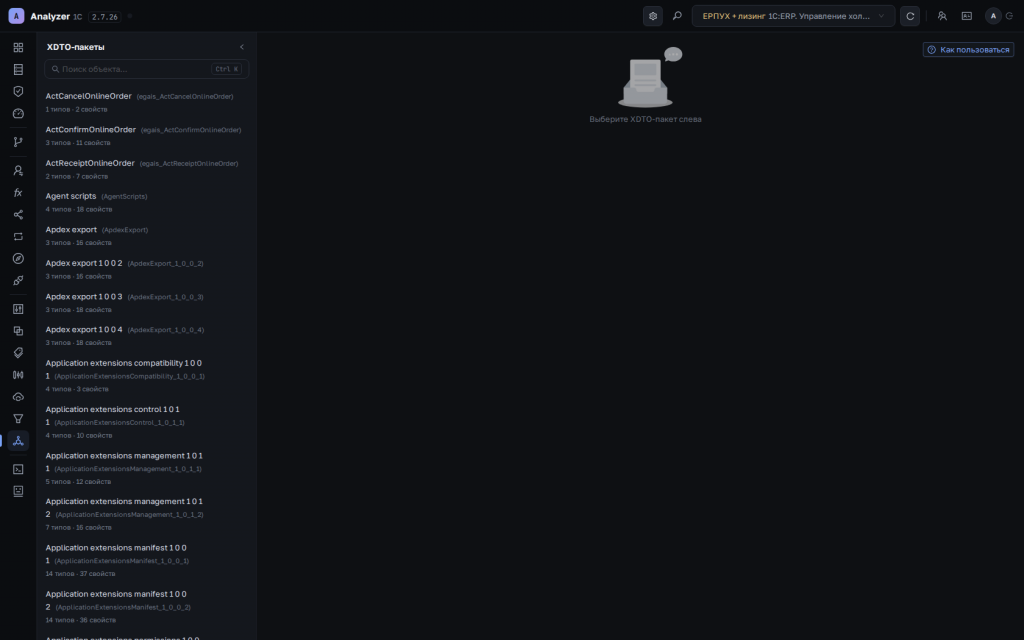Image resolution: width=1024 pixels, height=640 pixels.
Task: Open the AI chip settings icon in the top bar
Action: point(652,16)
